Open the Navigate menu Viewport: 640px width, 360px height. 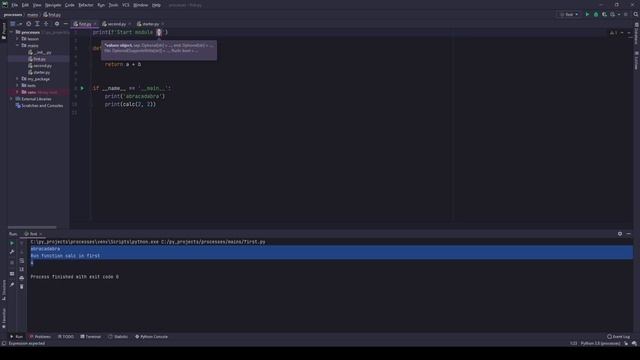click(53, 5)
